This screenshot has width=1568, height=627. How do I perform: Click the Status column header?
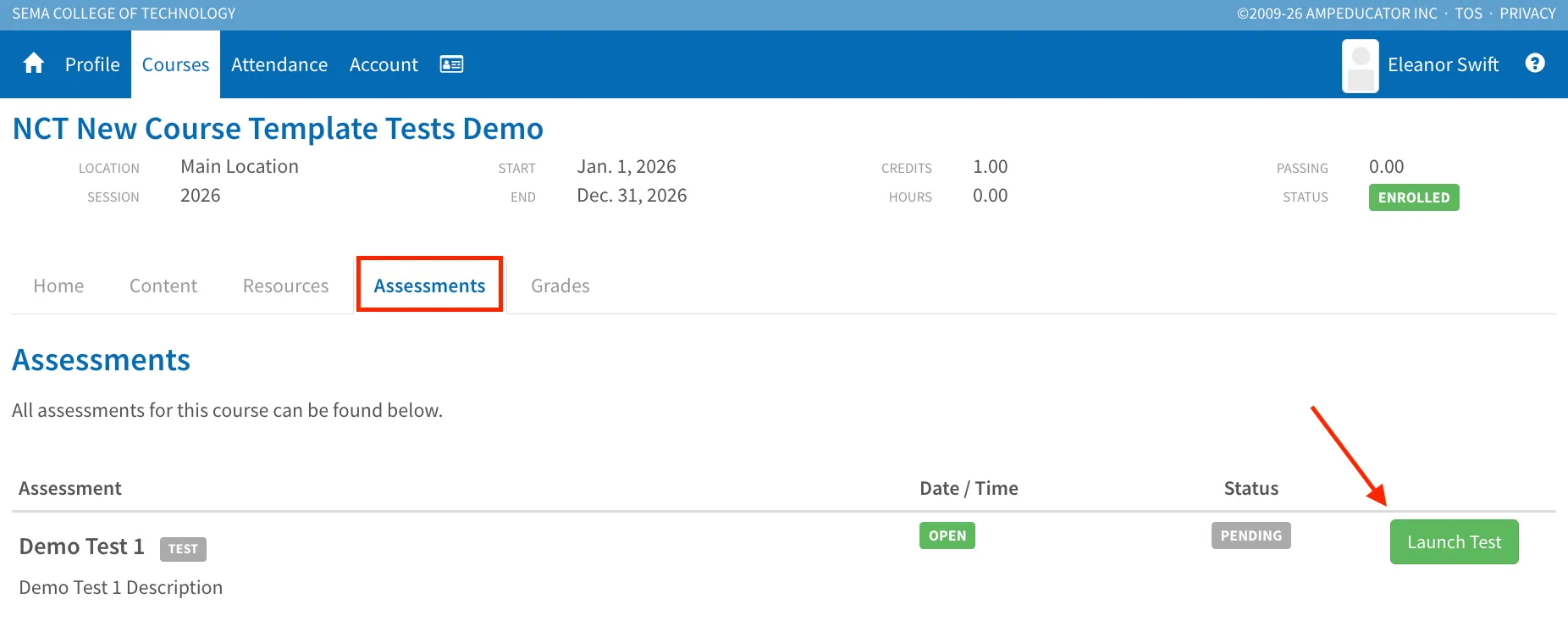coord(1251,488)
